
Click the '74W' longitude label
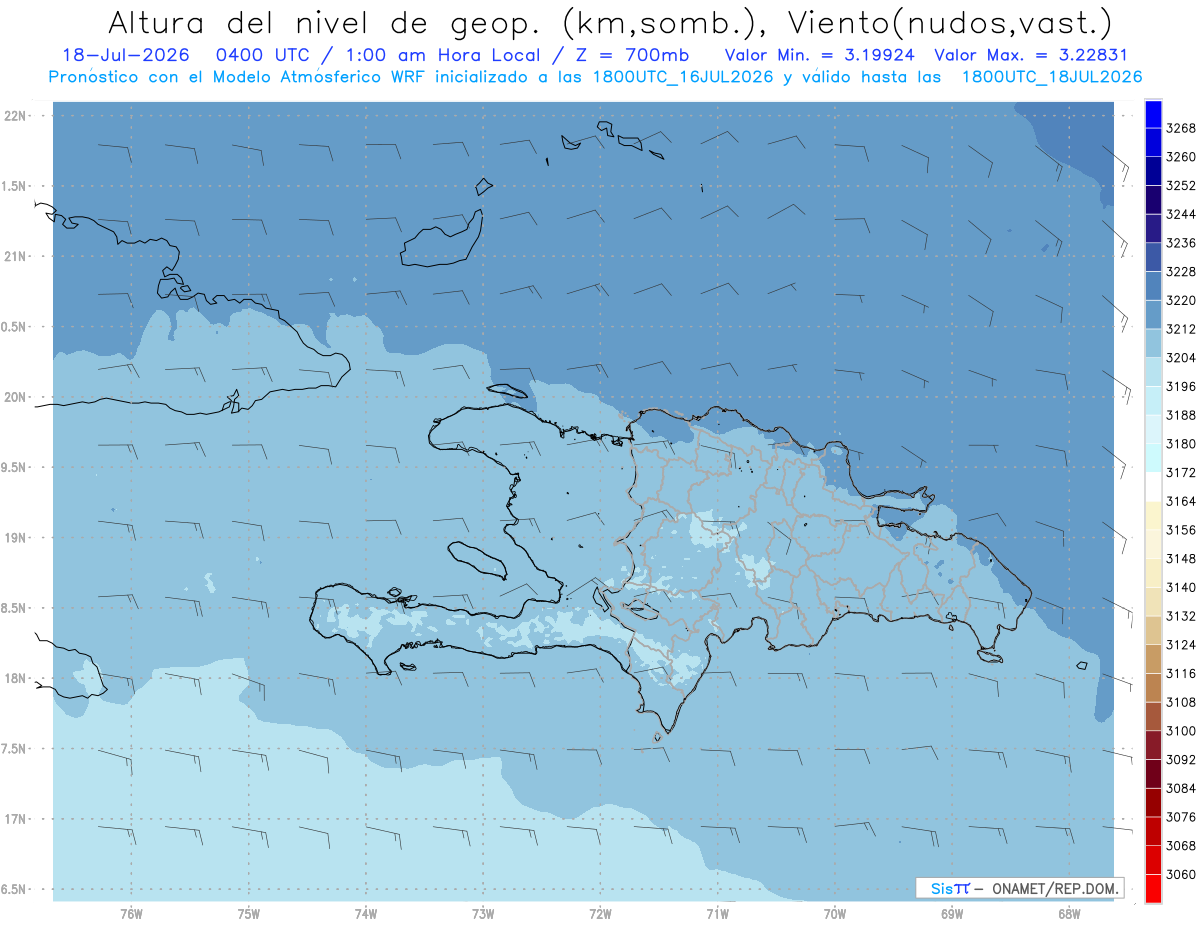pyautogui.click(x=366, y=914)
